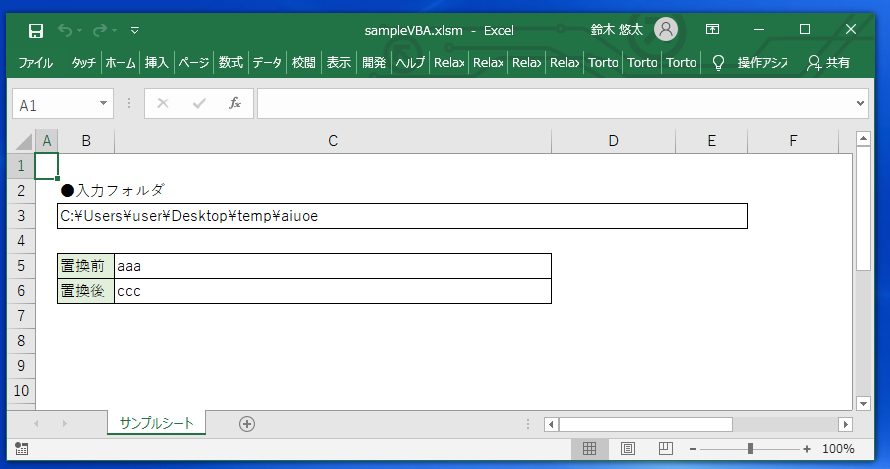Click the horizontal scrollbar left arrow

click(x=551, y=424)
